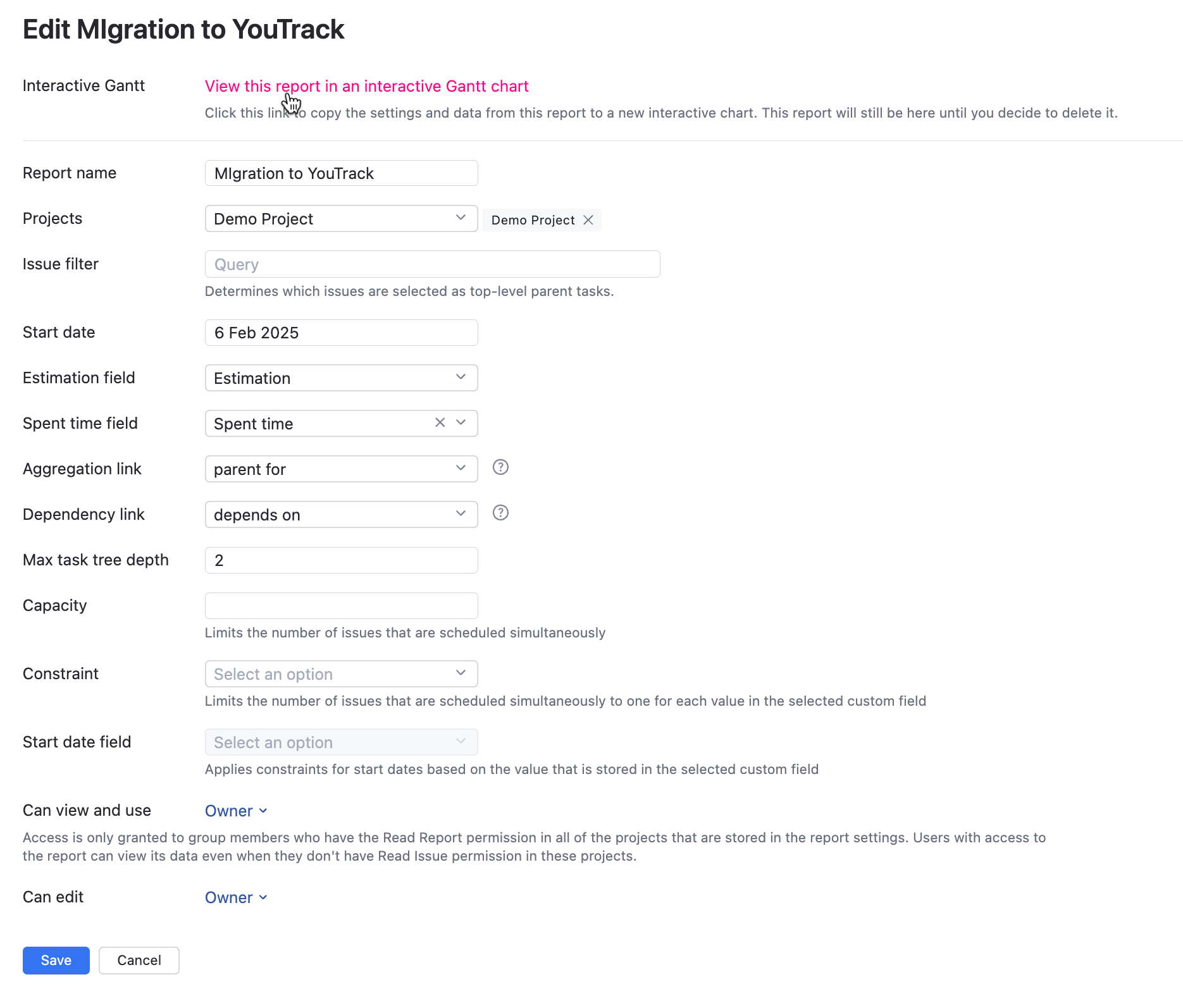Click the Report name text field
Screen dimensions: 1183x1008
tap(341, 173)
